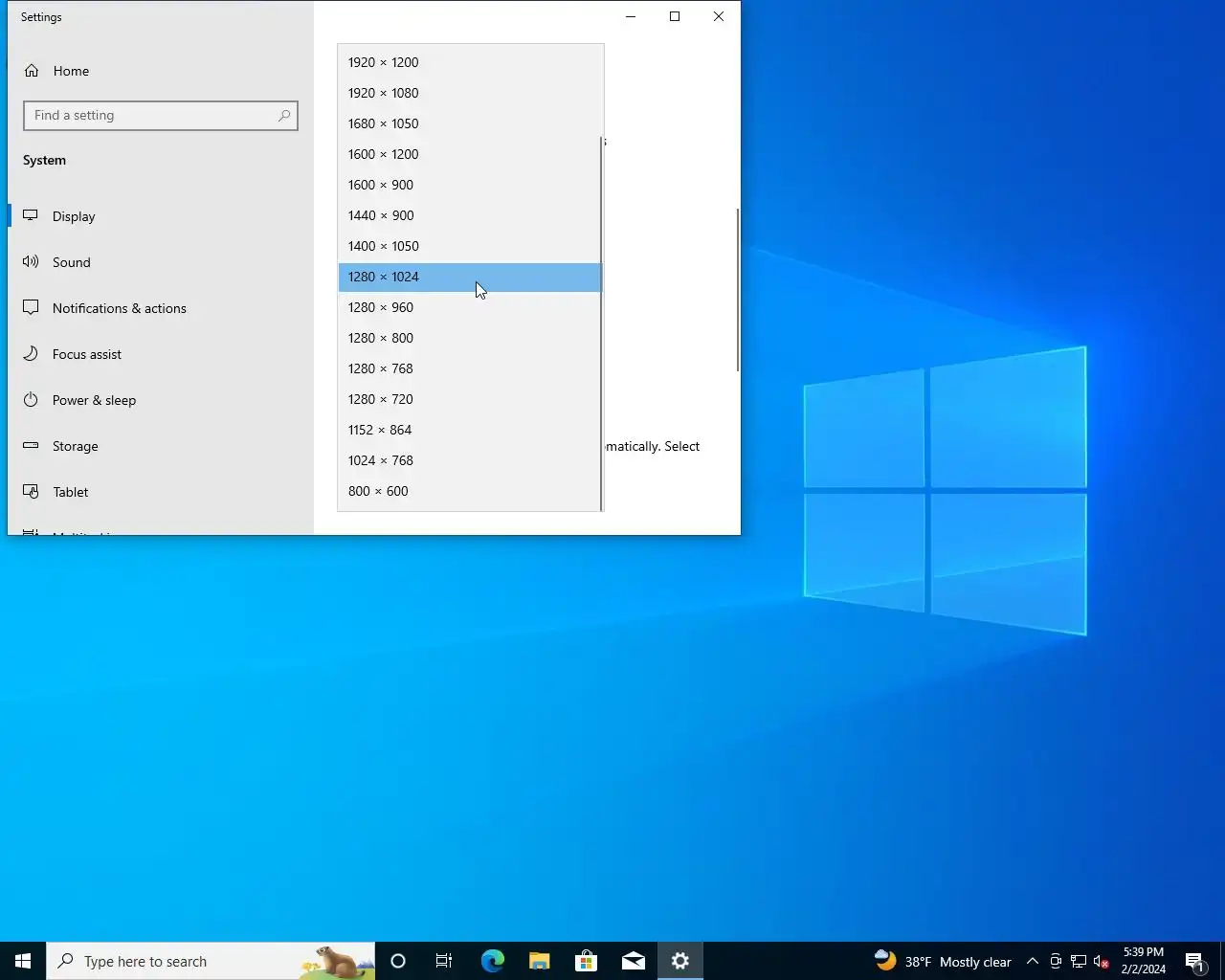
Task: Open Tablet settings page
Action: (x=161, y=492)
